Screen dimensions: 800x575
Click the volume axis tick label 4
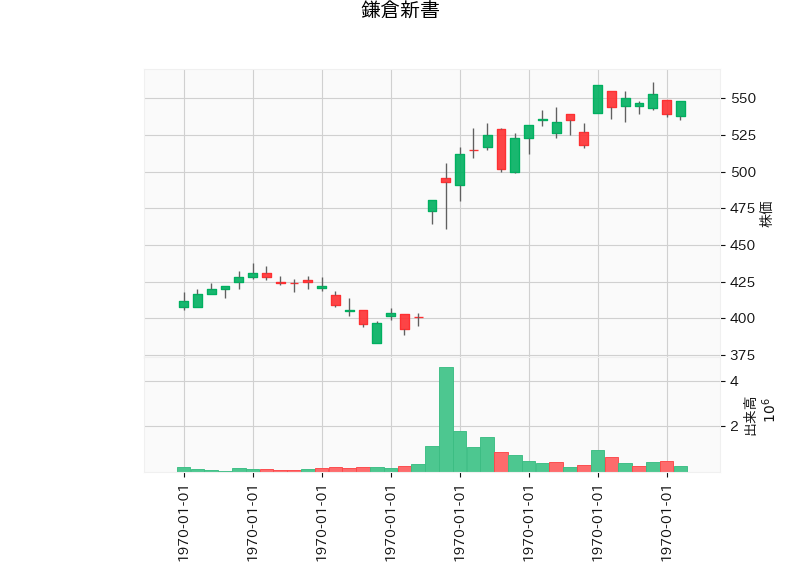734,382
